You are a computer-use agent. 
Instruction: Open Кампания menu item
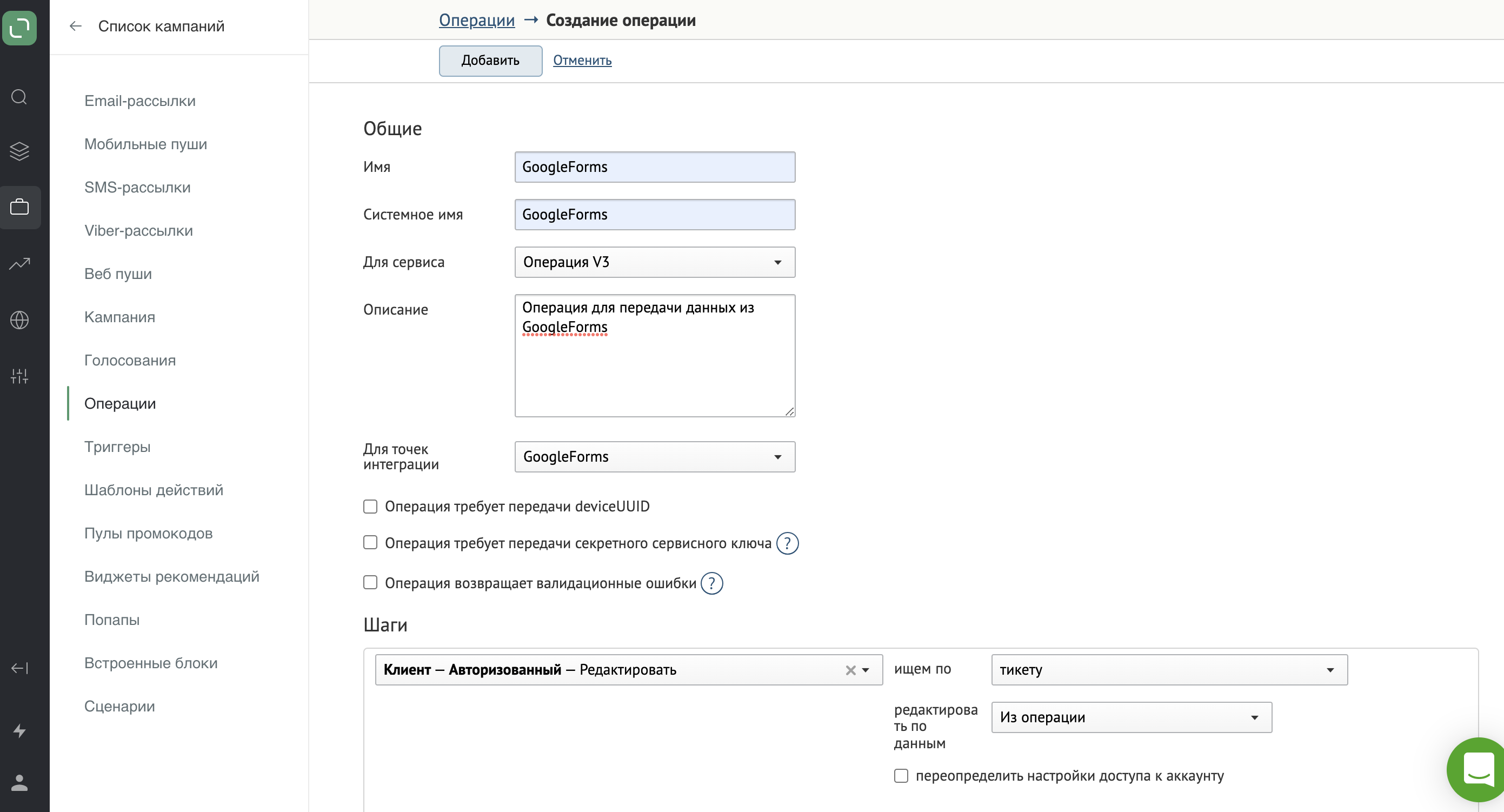119,317
